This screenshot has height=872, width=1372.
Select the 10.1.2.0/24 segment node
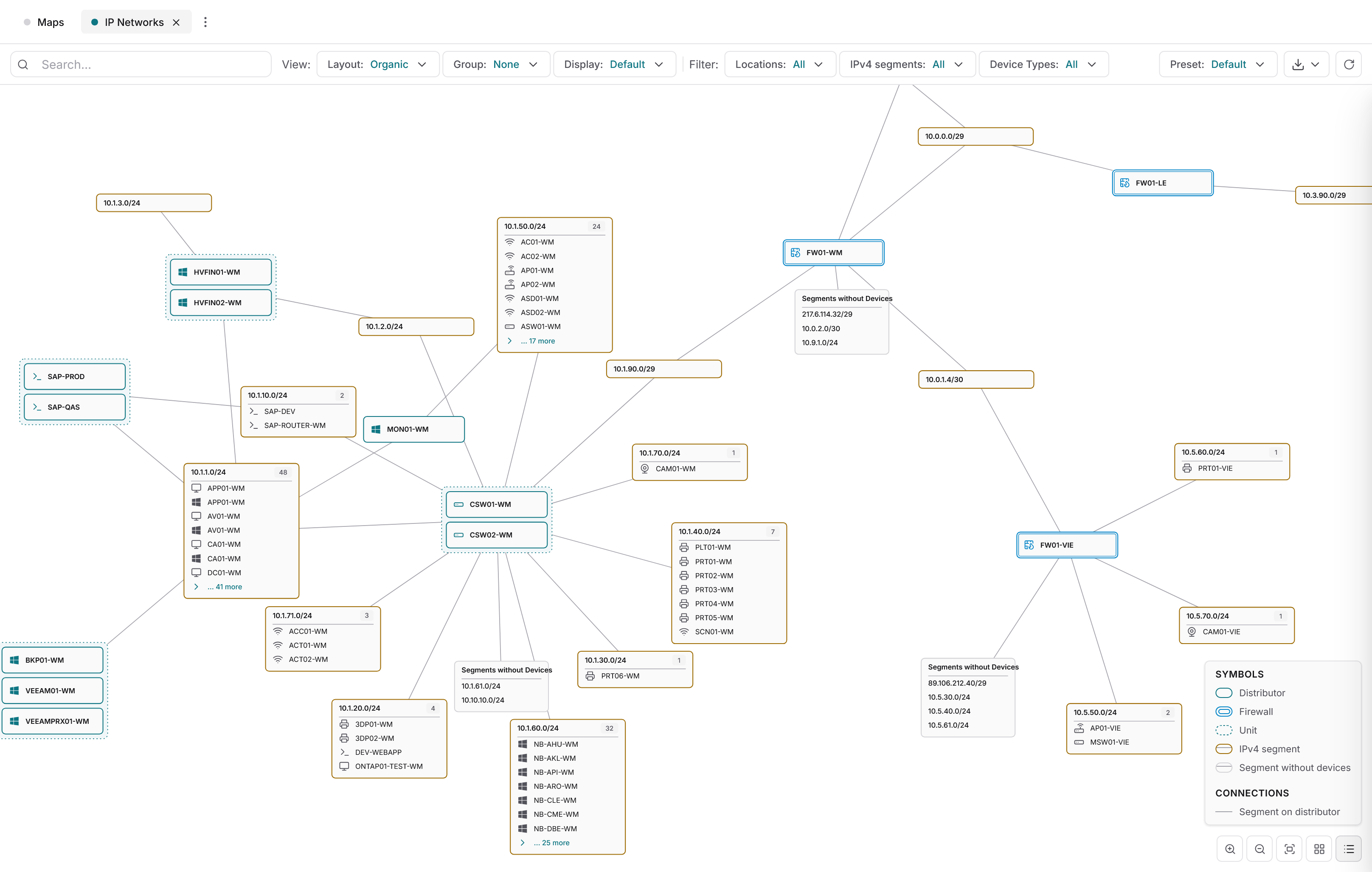pyautogui.click(x=416, y=326)
